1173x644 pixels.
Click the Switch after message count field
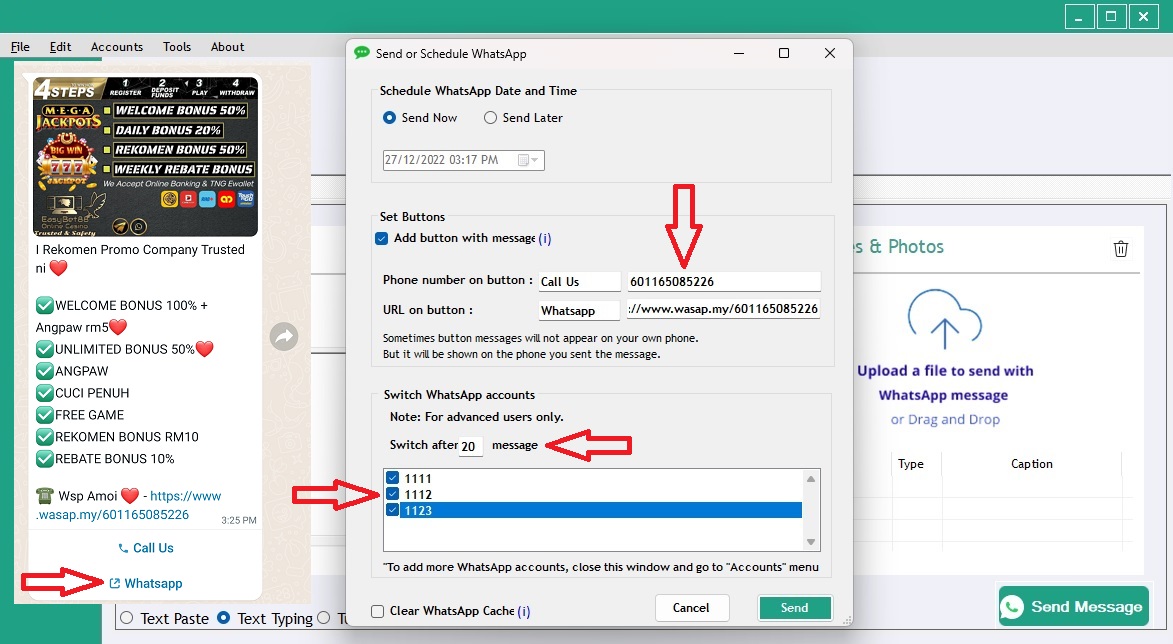[471, 446]
